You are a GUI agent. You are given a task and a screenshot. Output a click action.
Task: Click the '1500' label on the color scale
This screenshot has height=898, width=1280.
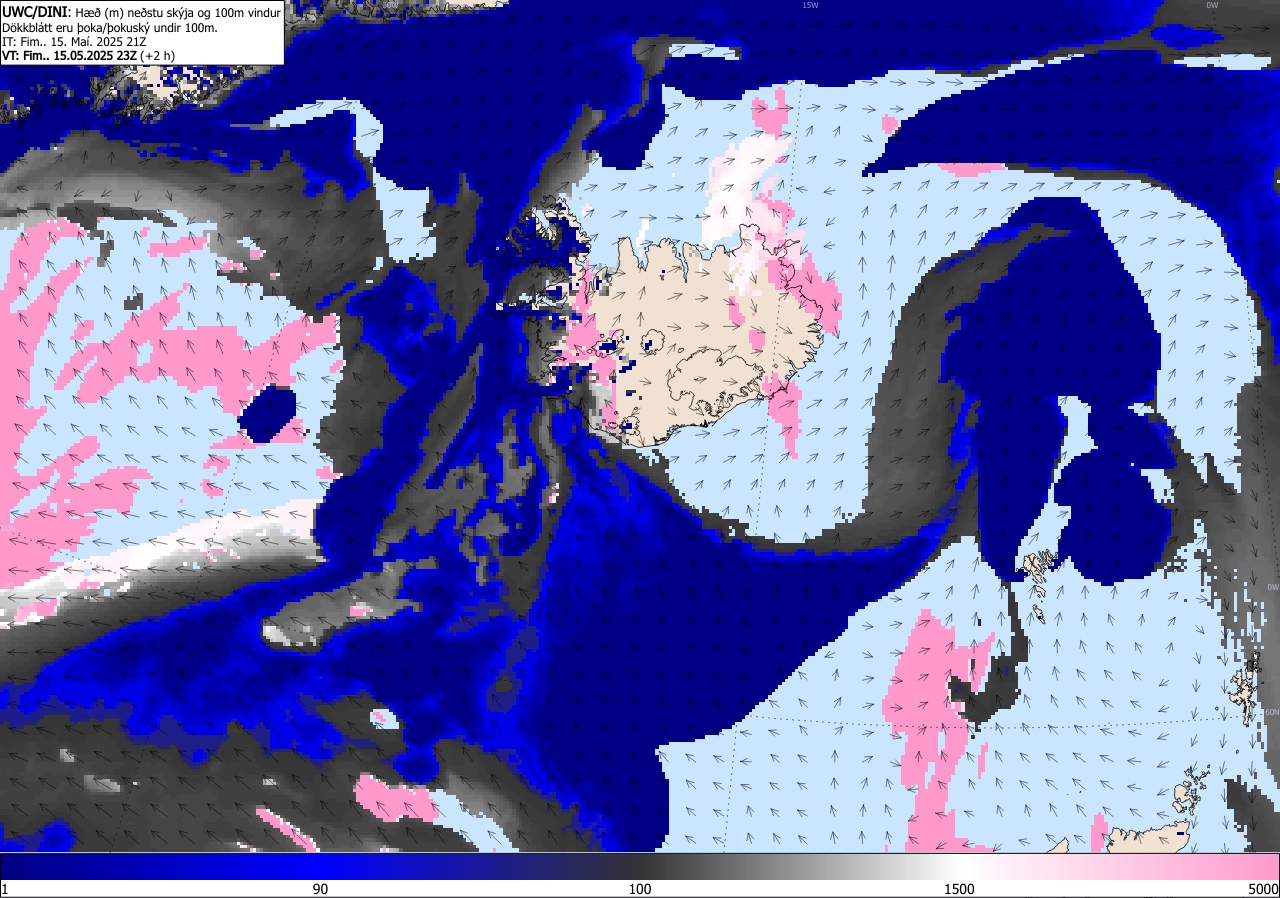(x=959, y=889)
